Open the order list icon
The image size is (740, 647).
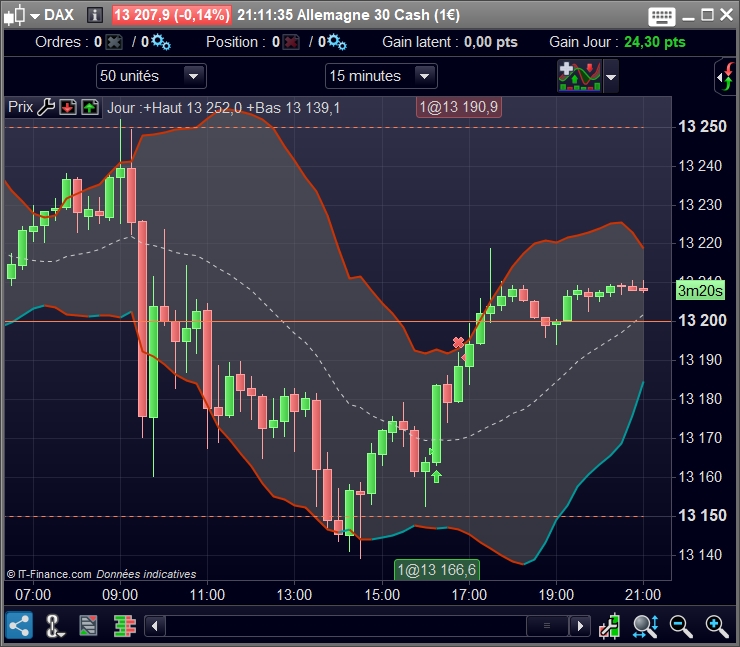pos(88,626)
